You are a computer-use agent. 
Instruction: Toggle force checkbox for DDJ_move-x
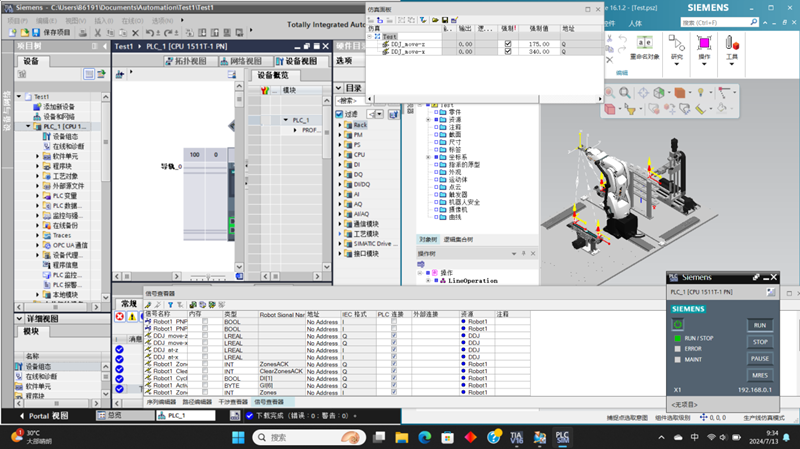(x=508, y=52)
